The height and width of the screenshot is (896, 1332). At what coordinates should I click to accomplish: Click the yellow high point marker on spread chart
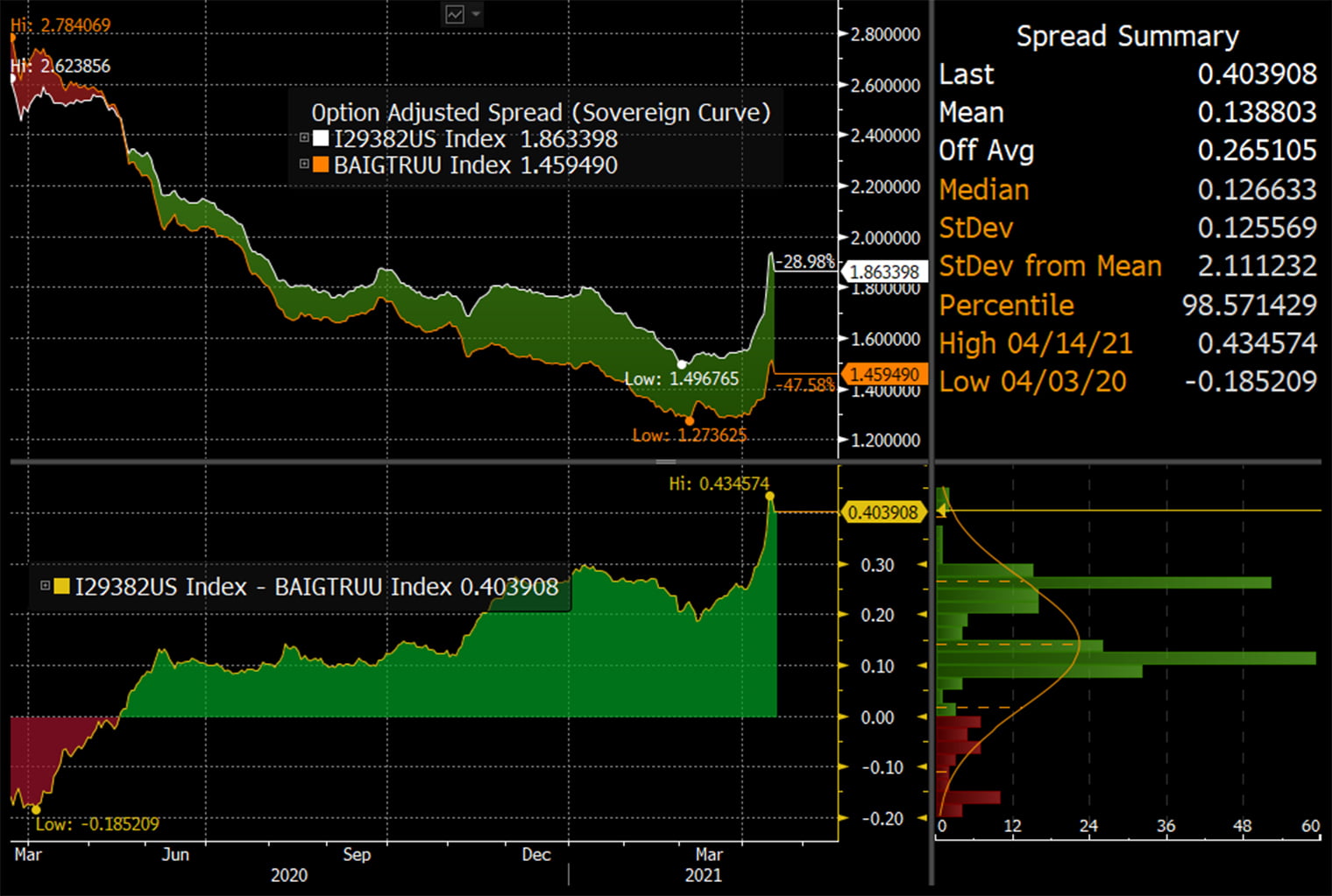pyautogui.click(x=769, y=497)
